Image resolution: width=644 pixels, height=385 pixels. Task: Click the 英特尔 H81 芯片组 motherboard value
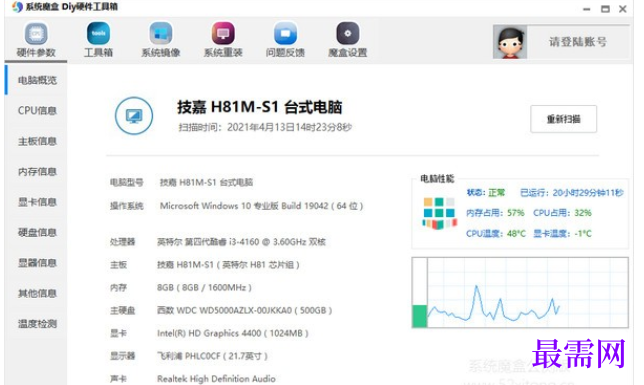[x=228, y=265]
